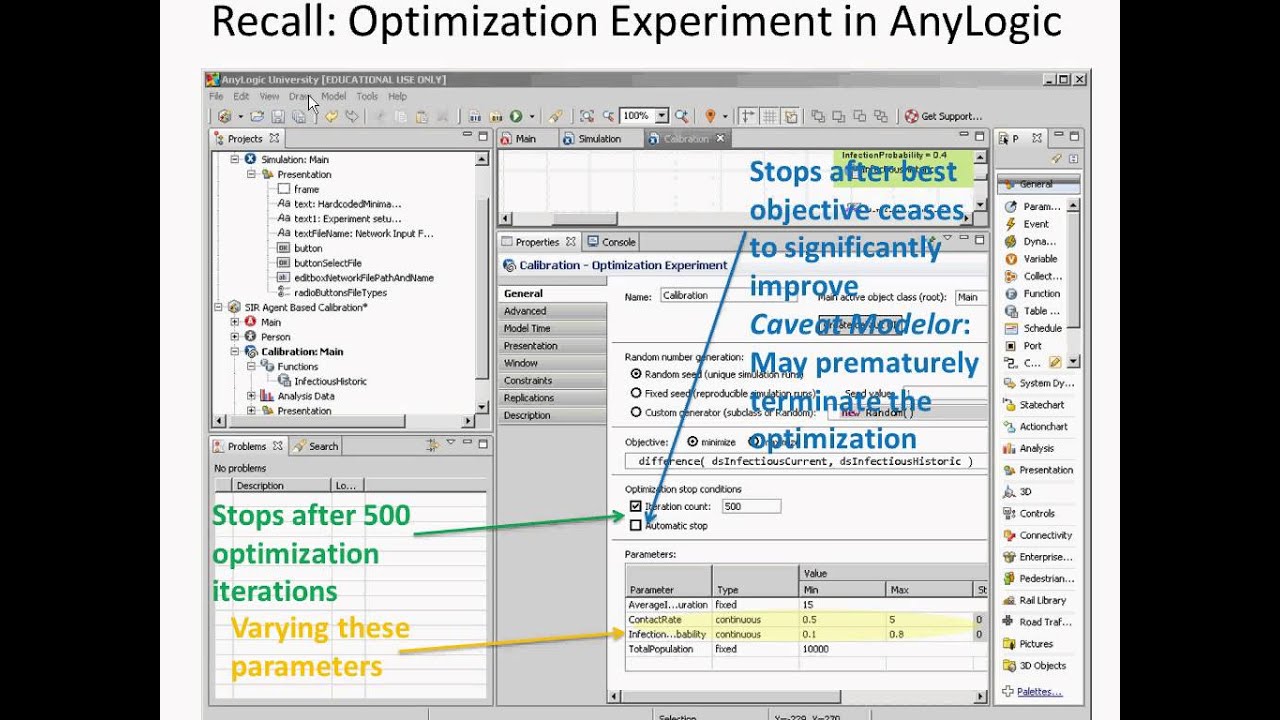This screenshot has width=1280, height=720.
Task: Select the Function element in palette
Action: point(1032,293)
